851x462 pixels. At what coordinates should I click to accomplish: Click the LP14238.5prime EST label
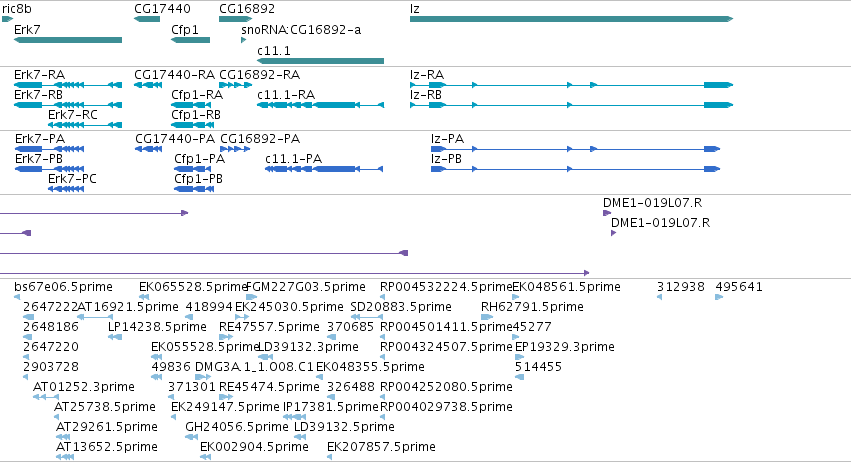point(157,327)
